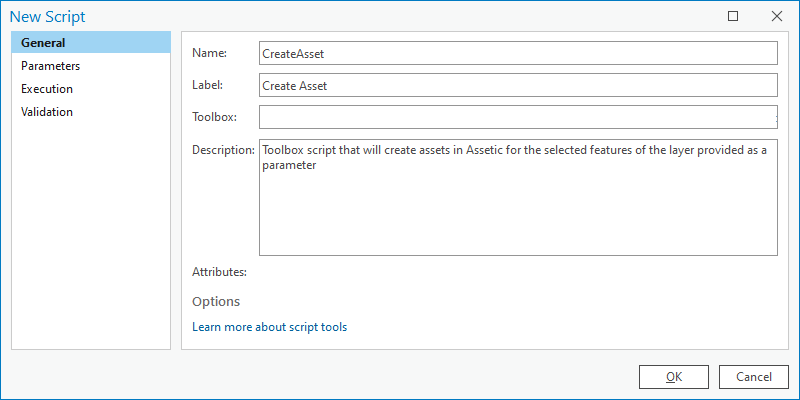Select the highlighted General page
The width and height of the screenshot is (800, 400).
tap(91, 43)
